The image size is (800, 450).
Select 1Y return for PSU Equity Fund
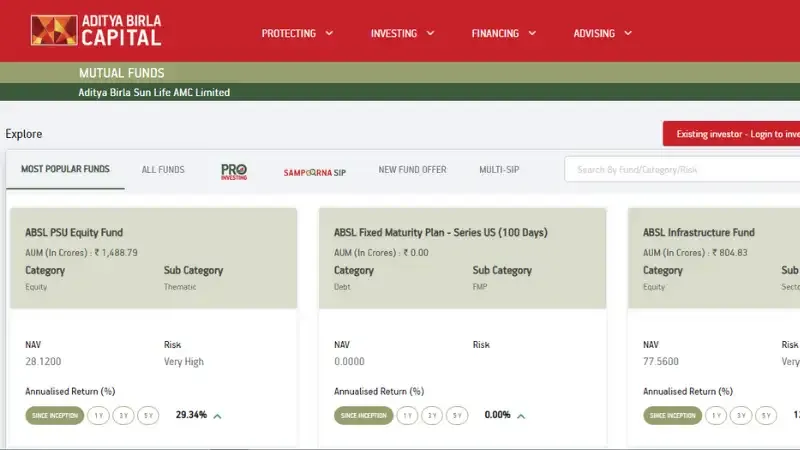pyautogui.click(x=98, y=415)
